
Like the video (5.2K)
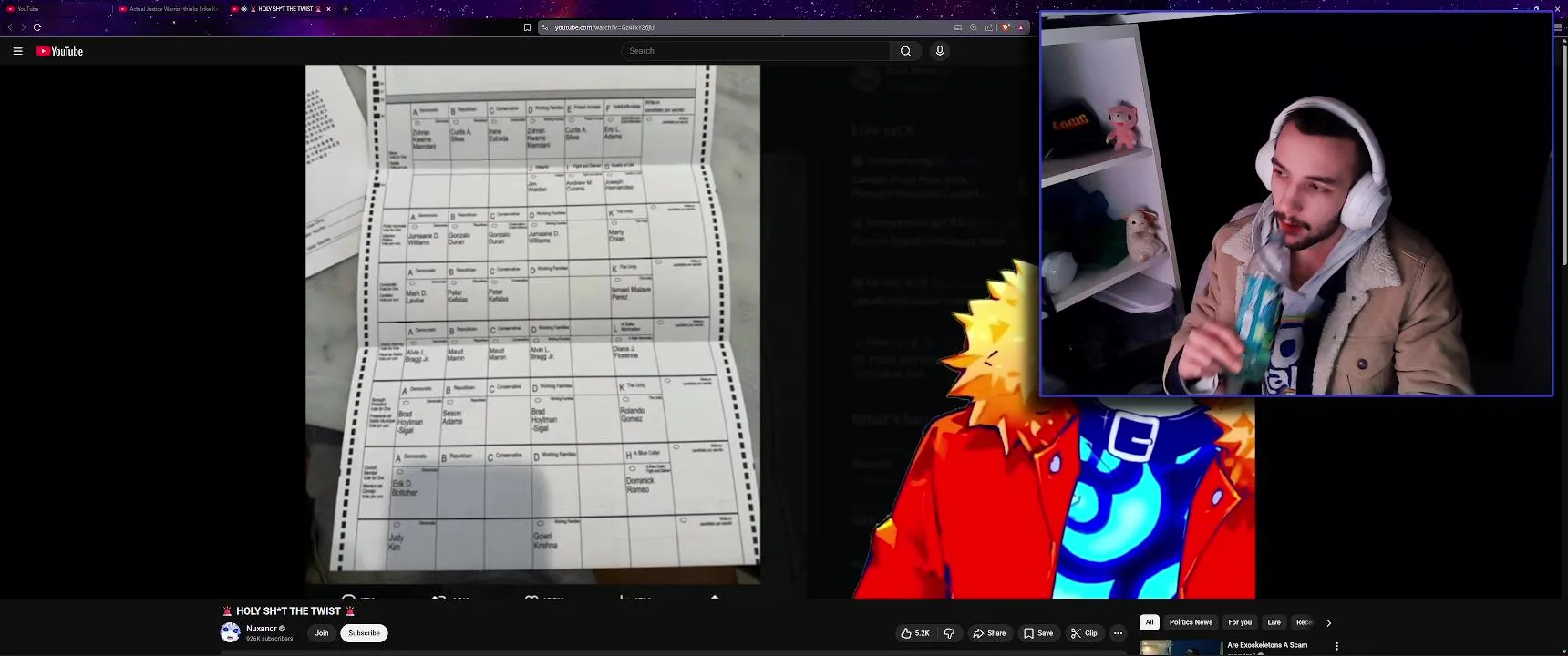(914, 633)
